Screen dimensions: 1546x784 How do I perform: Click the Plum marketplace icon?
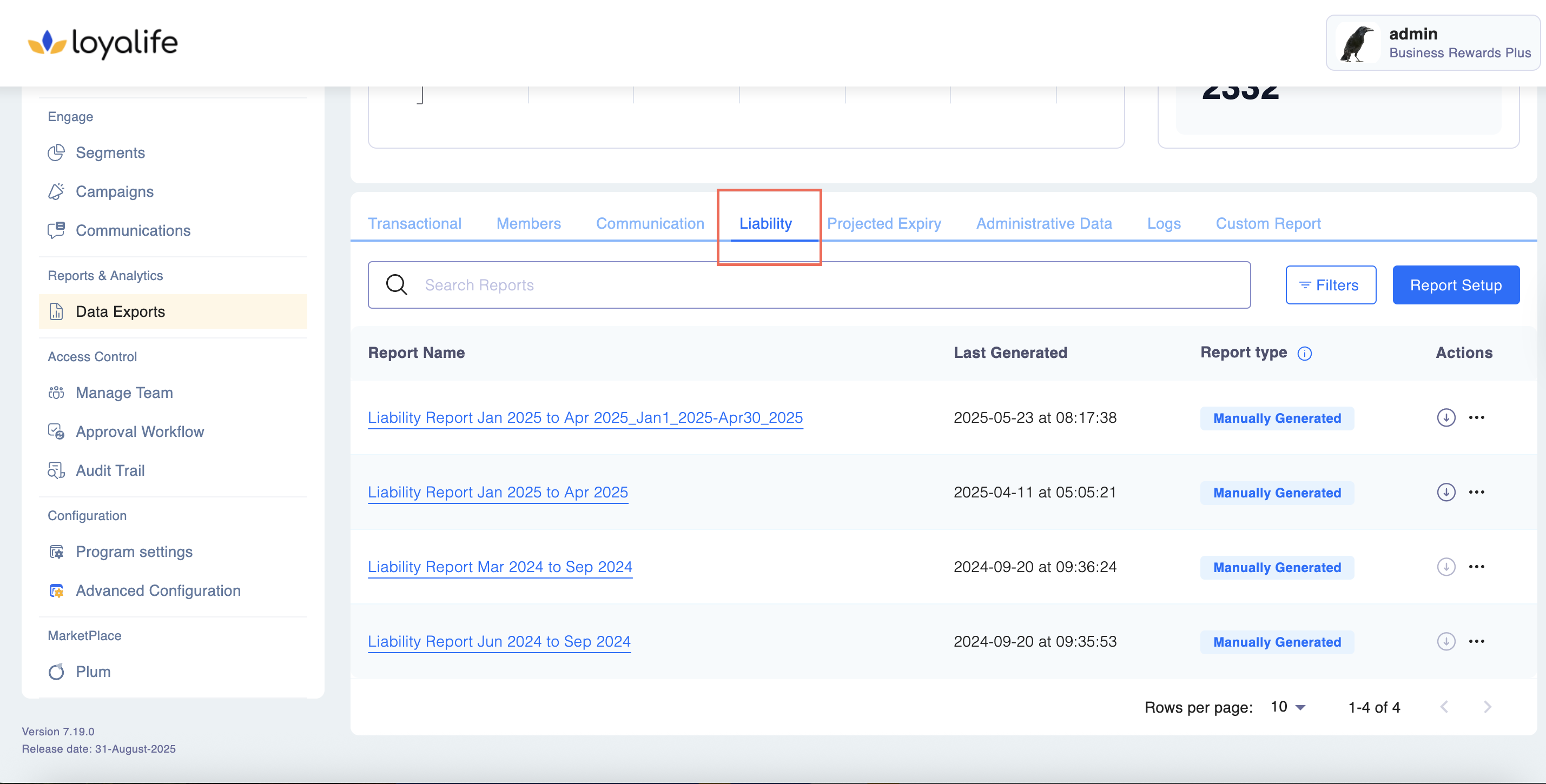point(56,672)
